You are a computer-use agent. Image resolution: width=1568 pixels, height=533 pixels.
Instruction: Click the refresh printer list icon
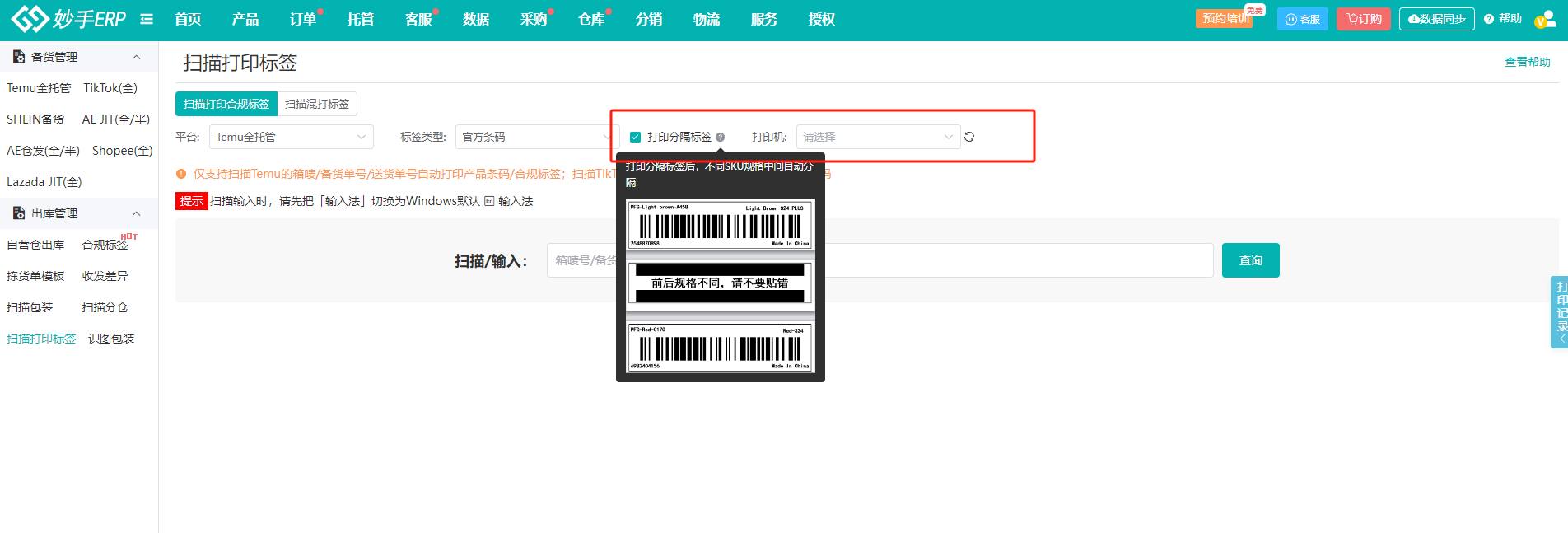click(969, 137)
